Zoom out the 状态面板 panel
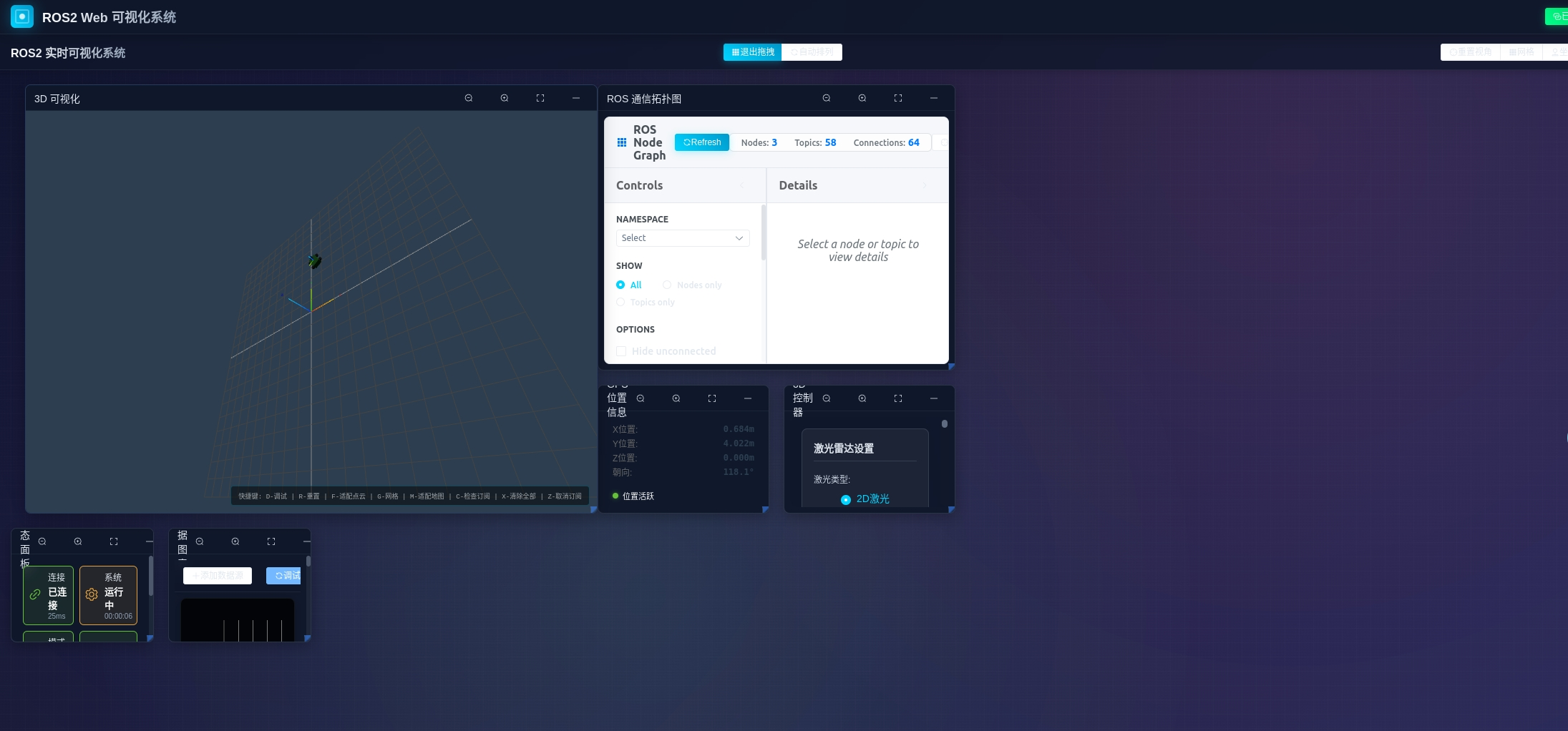Screen dimensions: 1568x731 coord(42,541)
